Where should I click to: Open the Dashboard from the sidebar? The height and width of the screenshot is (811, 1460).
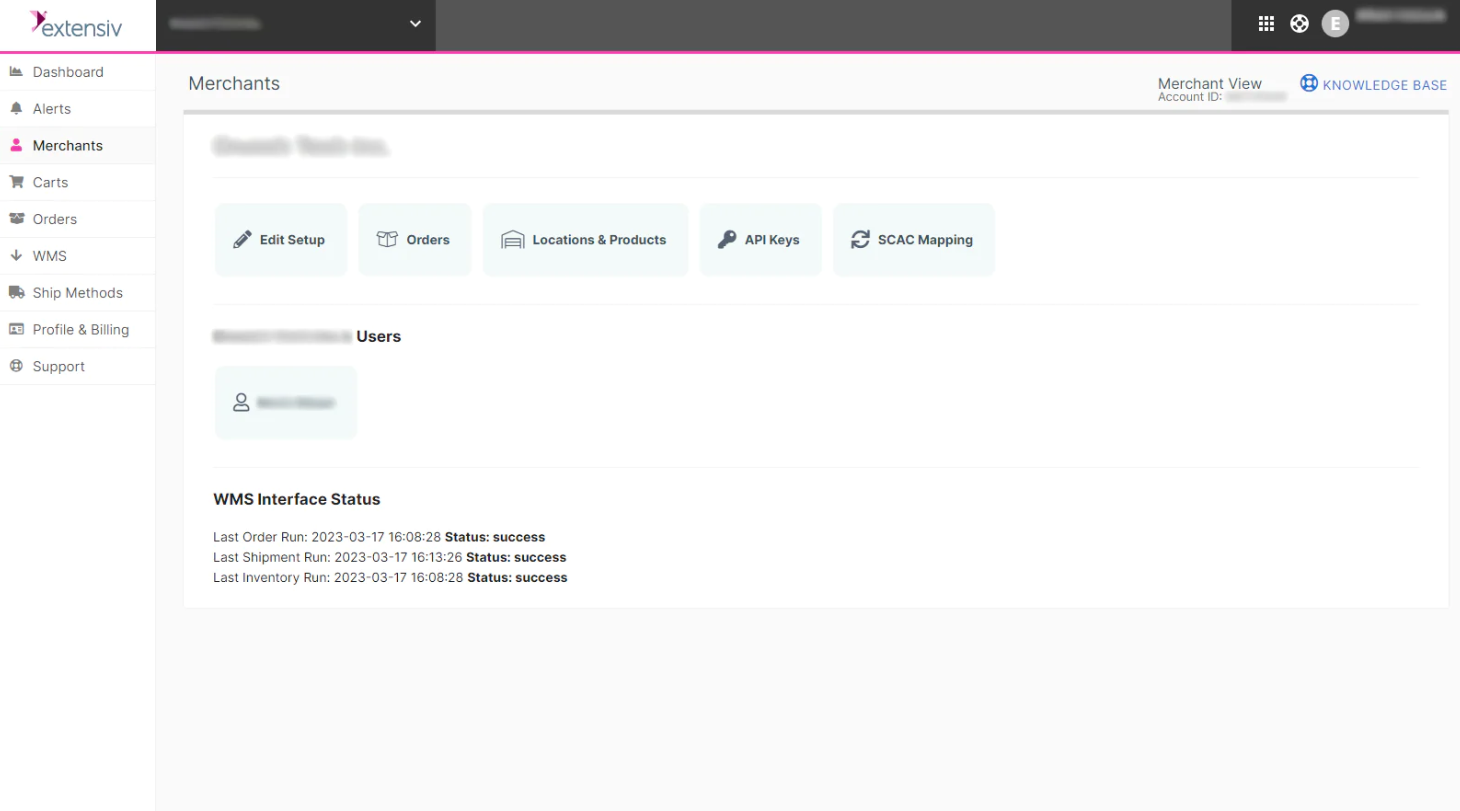click(68, 71)
